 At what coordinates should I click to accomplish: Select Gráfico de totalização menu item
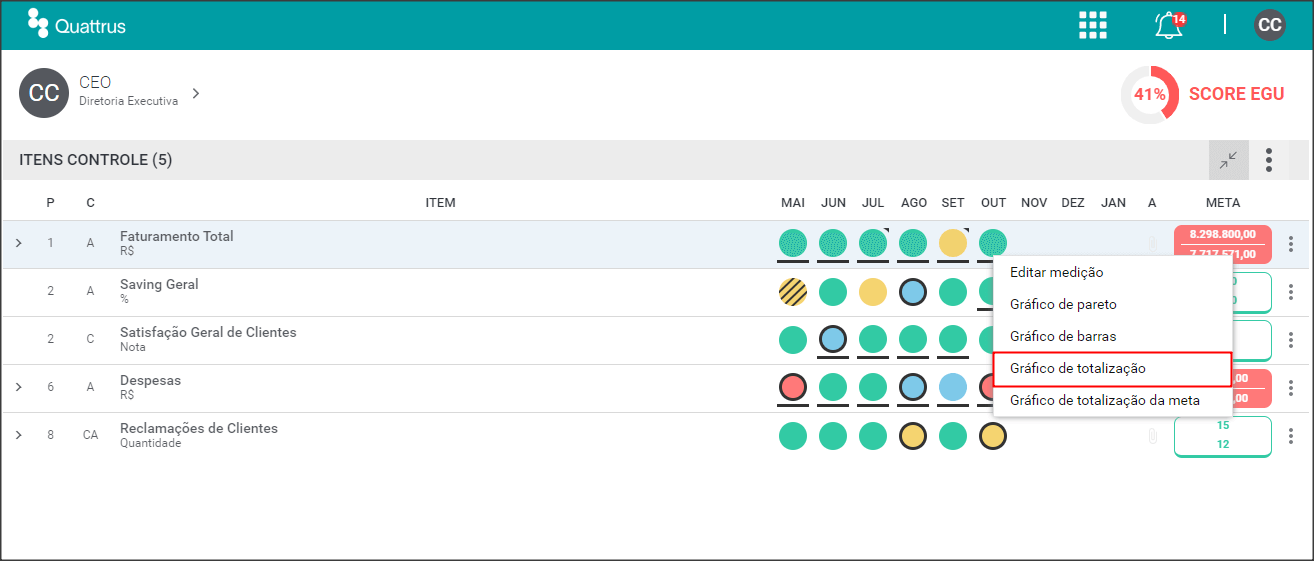1112,368
